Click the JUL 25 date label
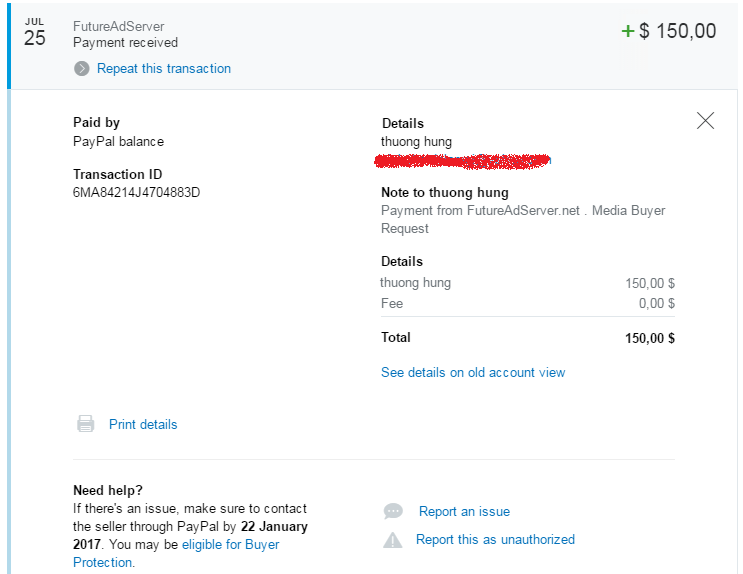Image resolution: width=743 pixels, height=574 pixels. (x=35, y=32)
